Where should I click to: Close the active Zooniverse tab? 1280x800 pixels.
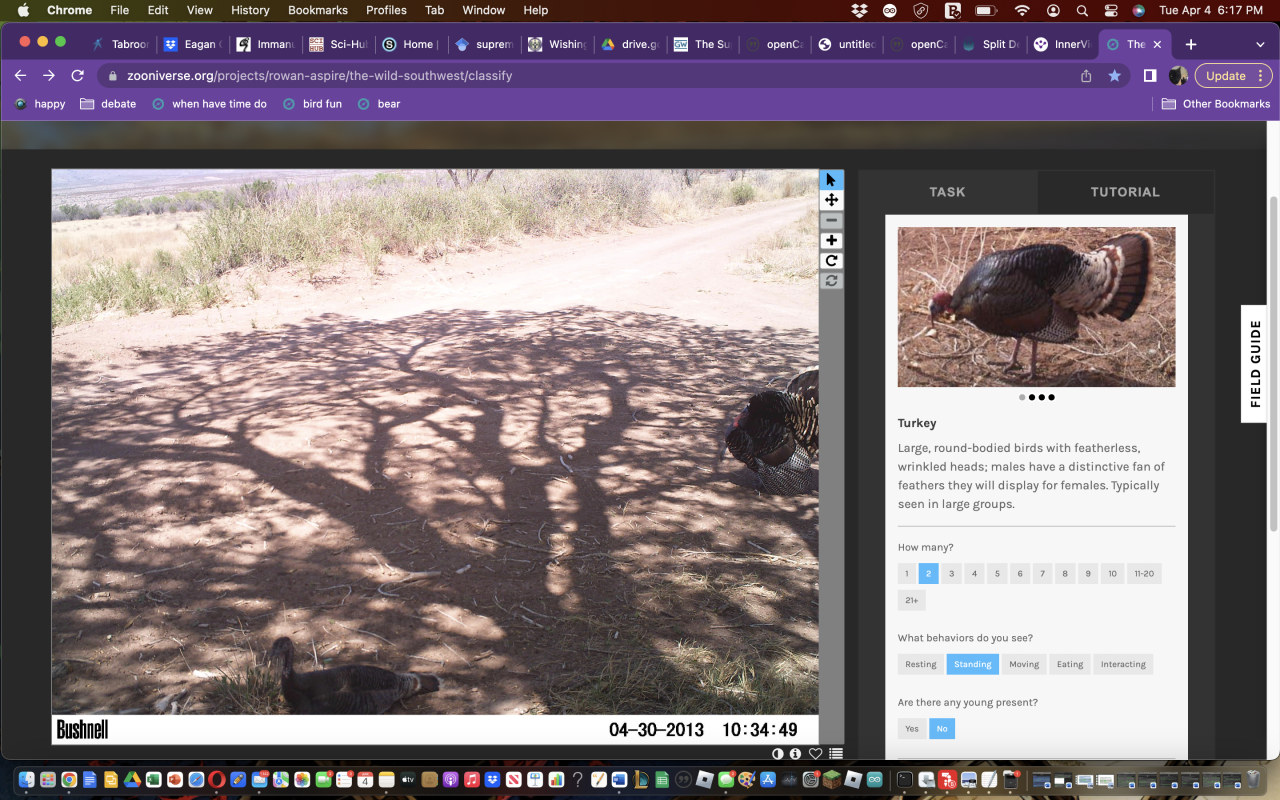1158,44
